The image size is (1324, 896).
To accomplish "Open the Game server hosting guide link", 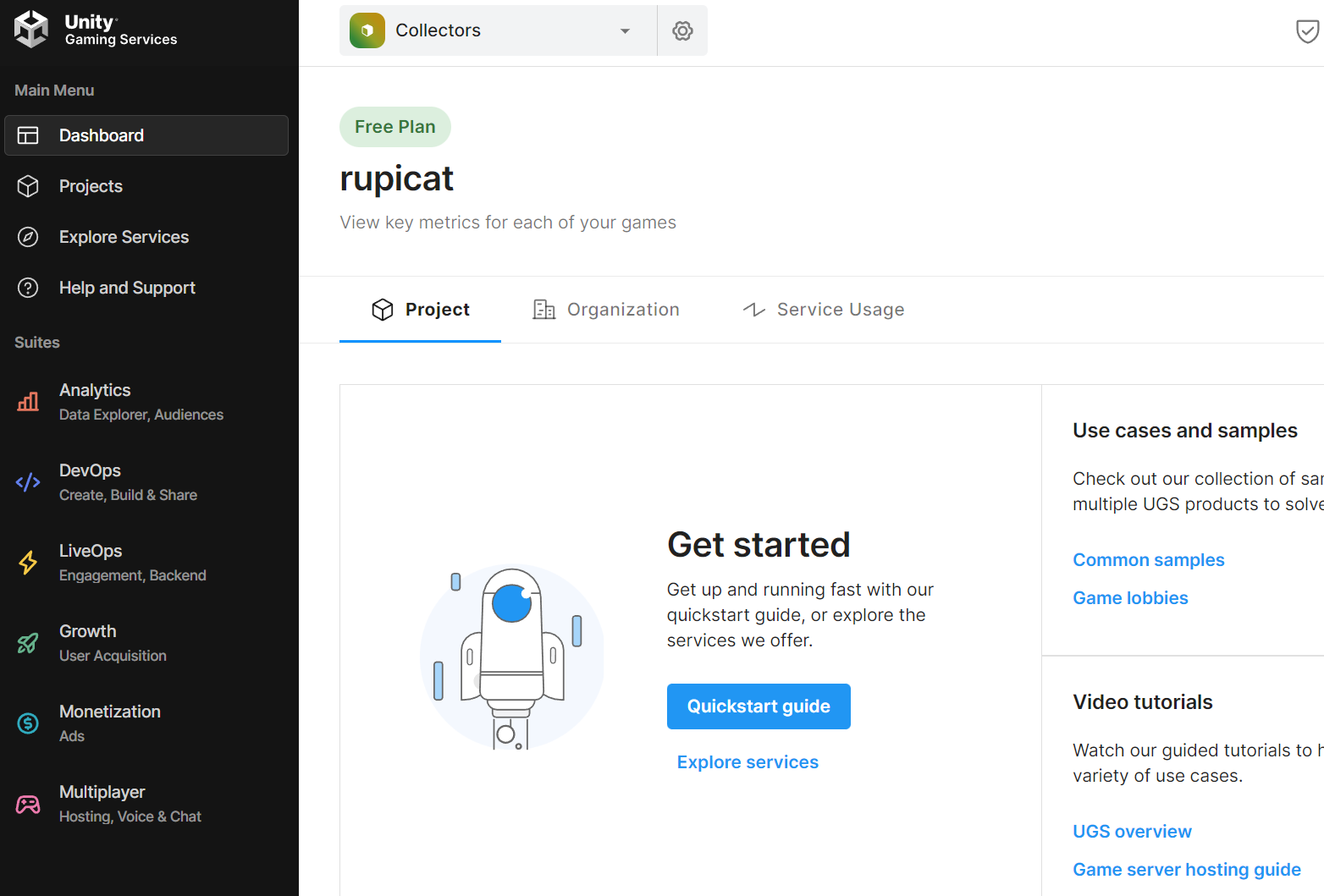I will tap(1187, 870).
